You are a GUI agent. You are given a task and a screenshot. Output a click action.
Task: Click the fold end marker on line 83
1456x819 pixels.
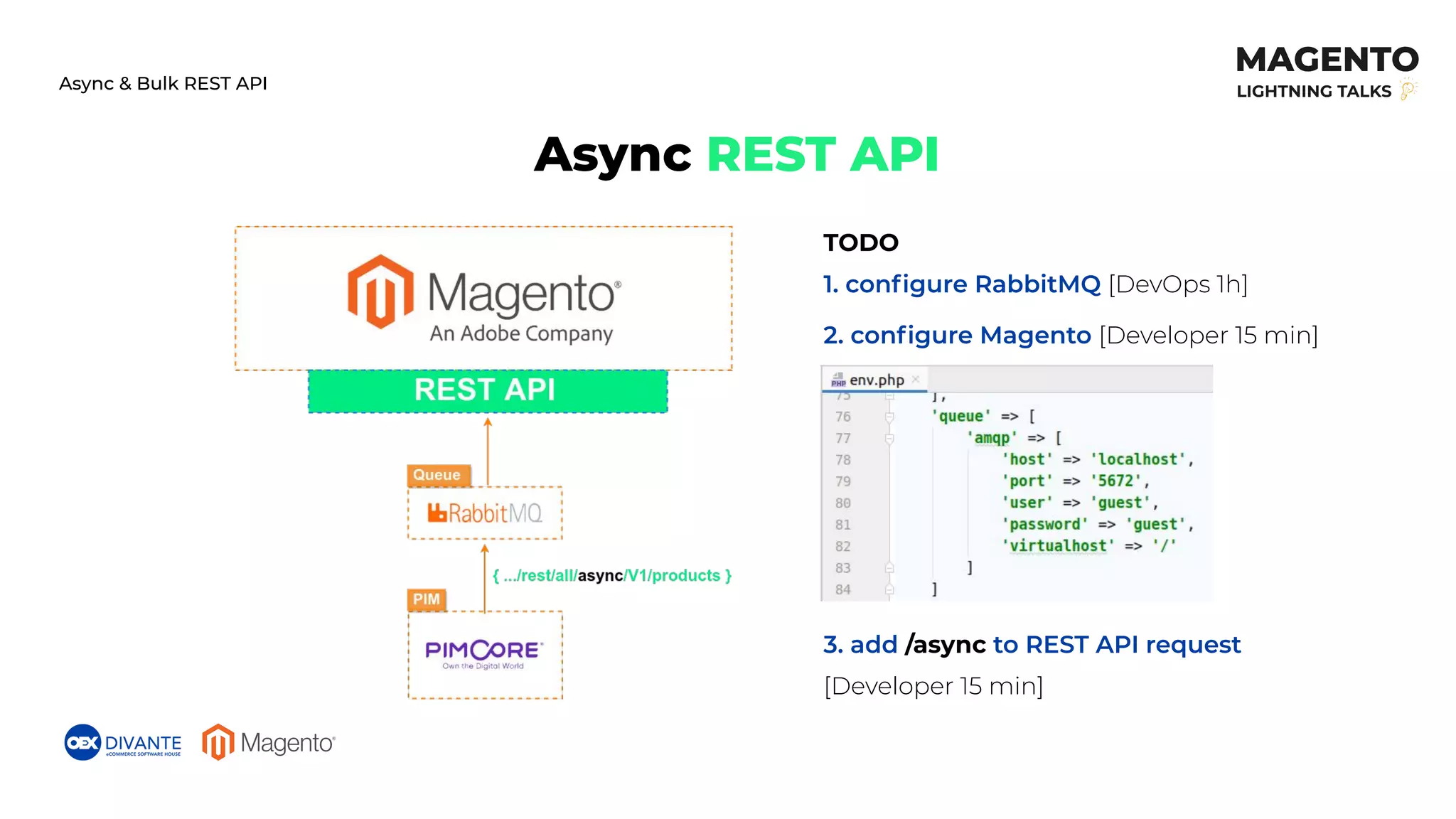889,568
